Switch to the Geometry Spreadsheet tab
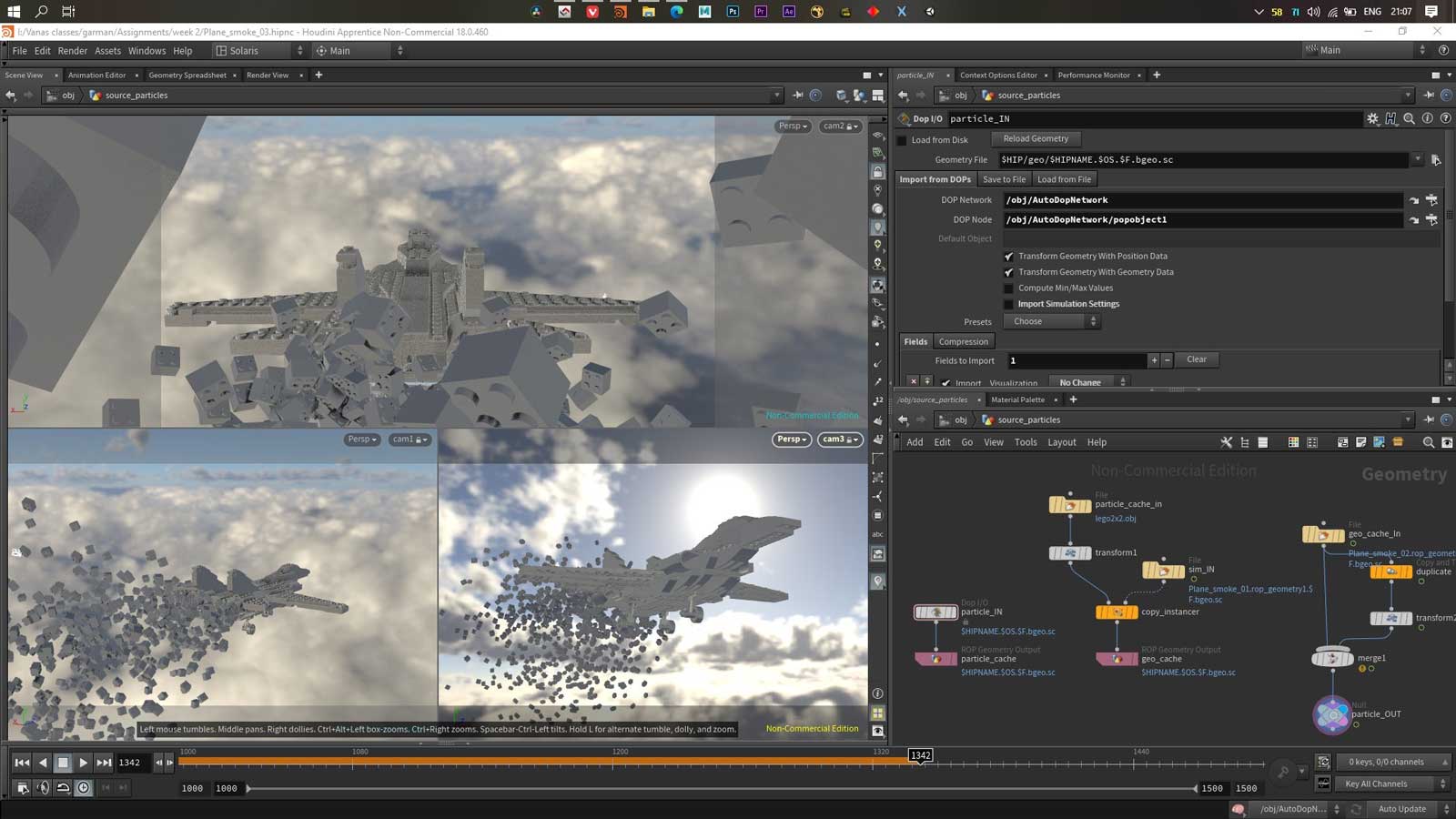The height and width of the screenshot is (819, 1456). (187, 75)
